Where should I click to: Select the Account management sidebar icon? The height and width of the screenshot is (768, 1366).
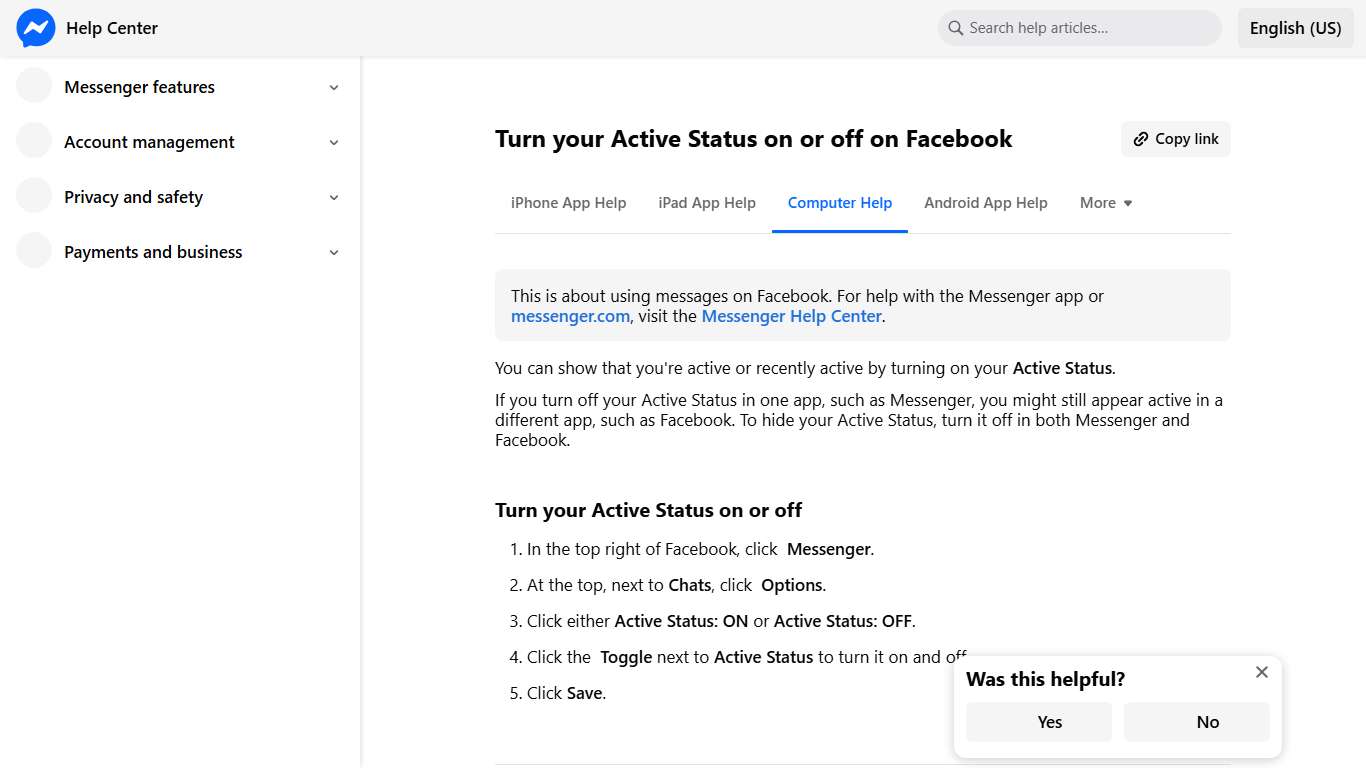(x=33, y=141)
